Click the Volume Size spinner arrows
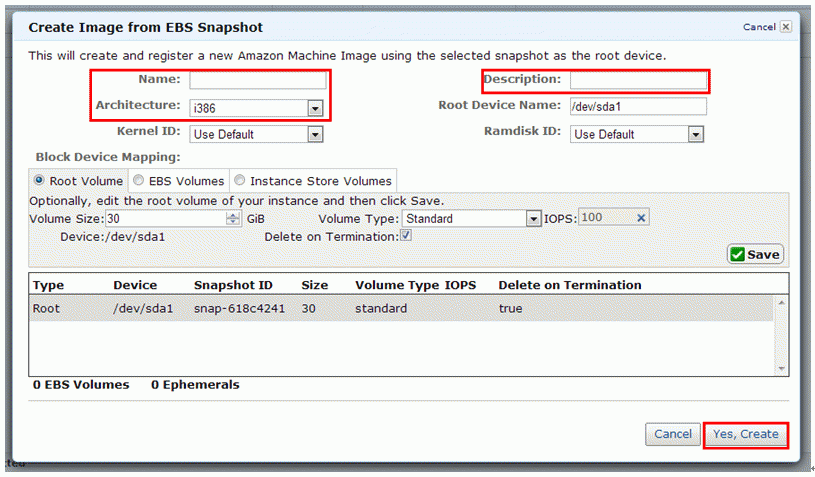This screenshot has height=477, width=815. click(233, 218)
